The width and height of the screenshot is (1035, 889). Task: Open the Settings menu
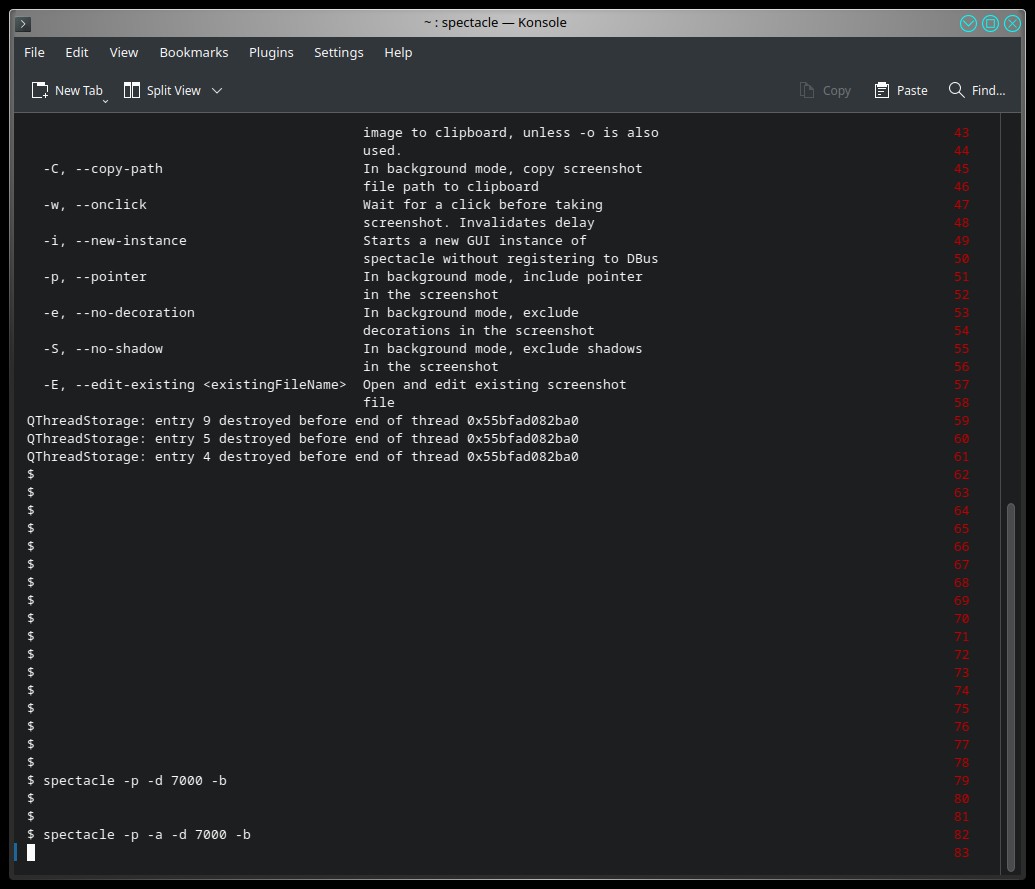(x=339, y=53)
